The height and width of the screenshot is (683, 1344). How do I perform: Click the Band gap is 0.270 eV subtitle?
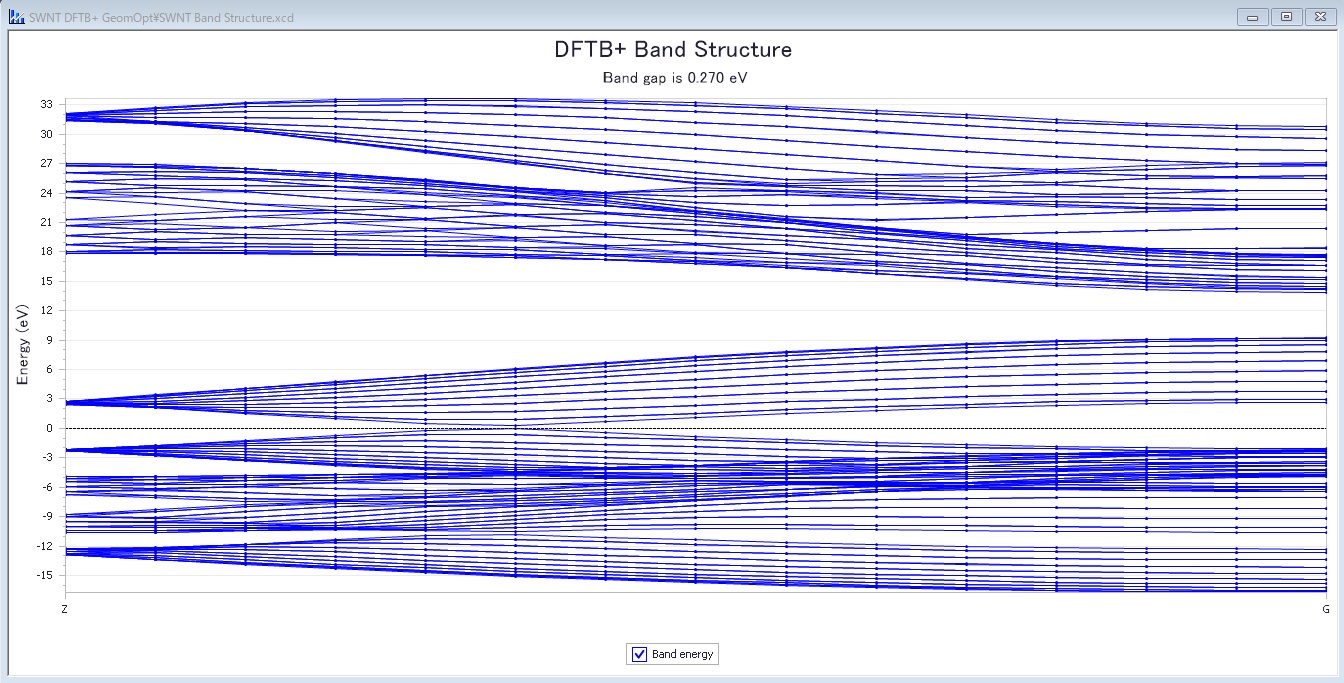click(672, 77)
